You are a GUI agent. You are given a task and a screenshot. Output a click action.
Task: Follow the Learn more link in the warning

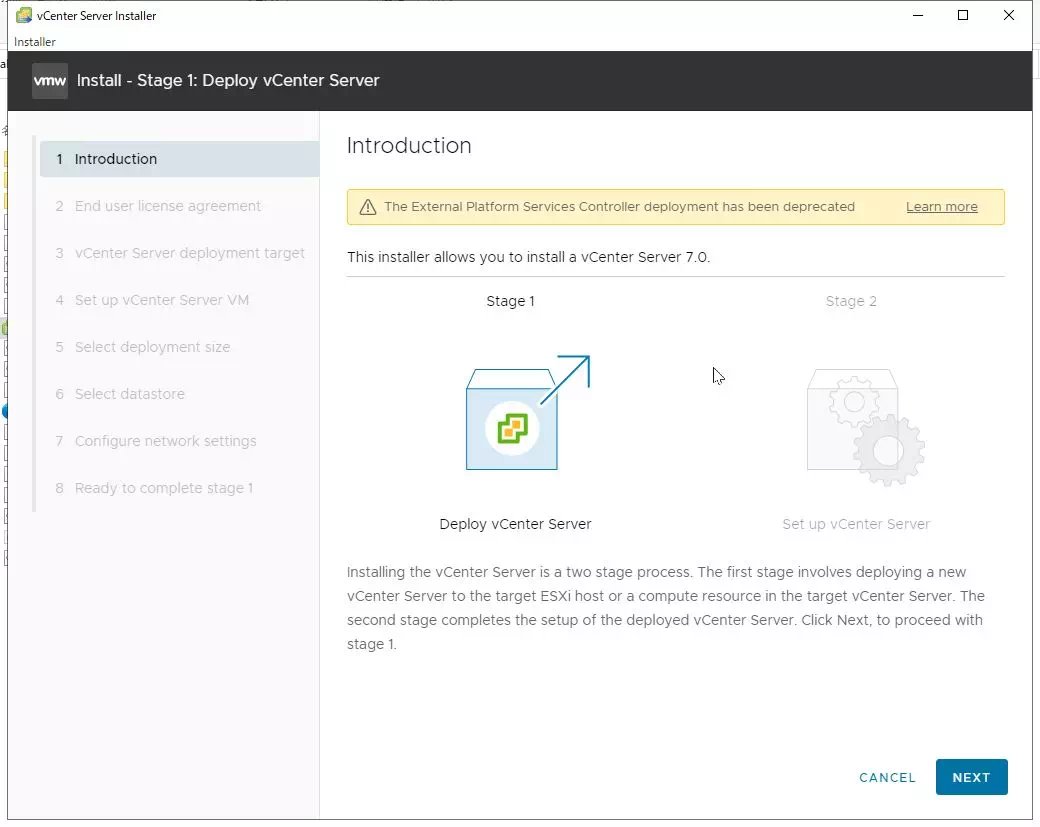pos(941,207)
